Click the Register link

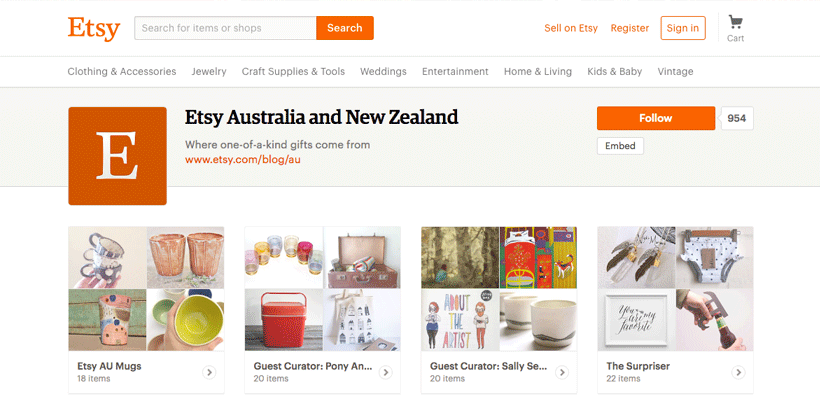click(x=630, y=28)
